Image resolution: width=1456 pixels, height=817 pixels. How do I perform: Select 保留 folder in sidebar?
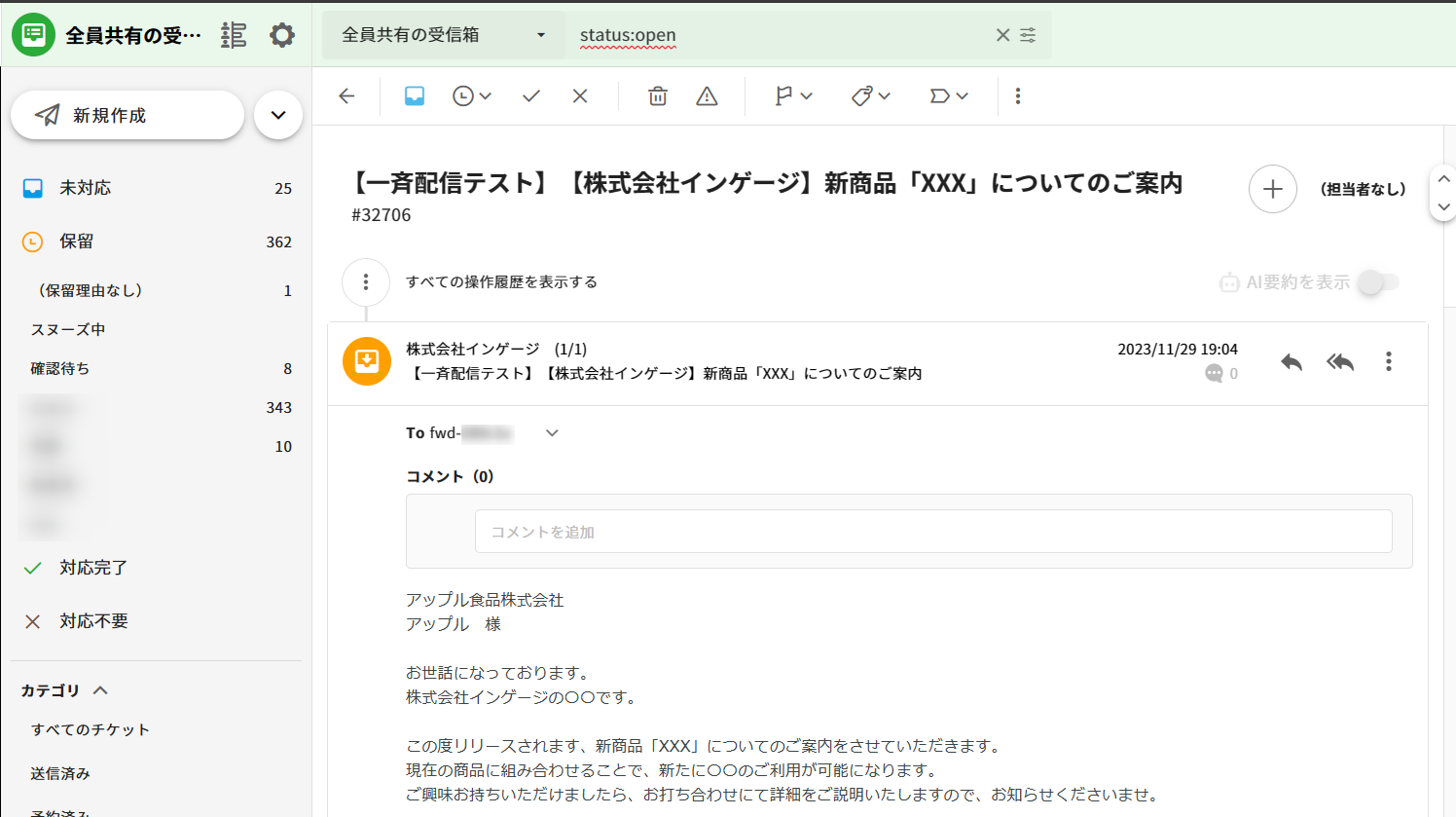pos(76,241)
